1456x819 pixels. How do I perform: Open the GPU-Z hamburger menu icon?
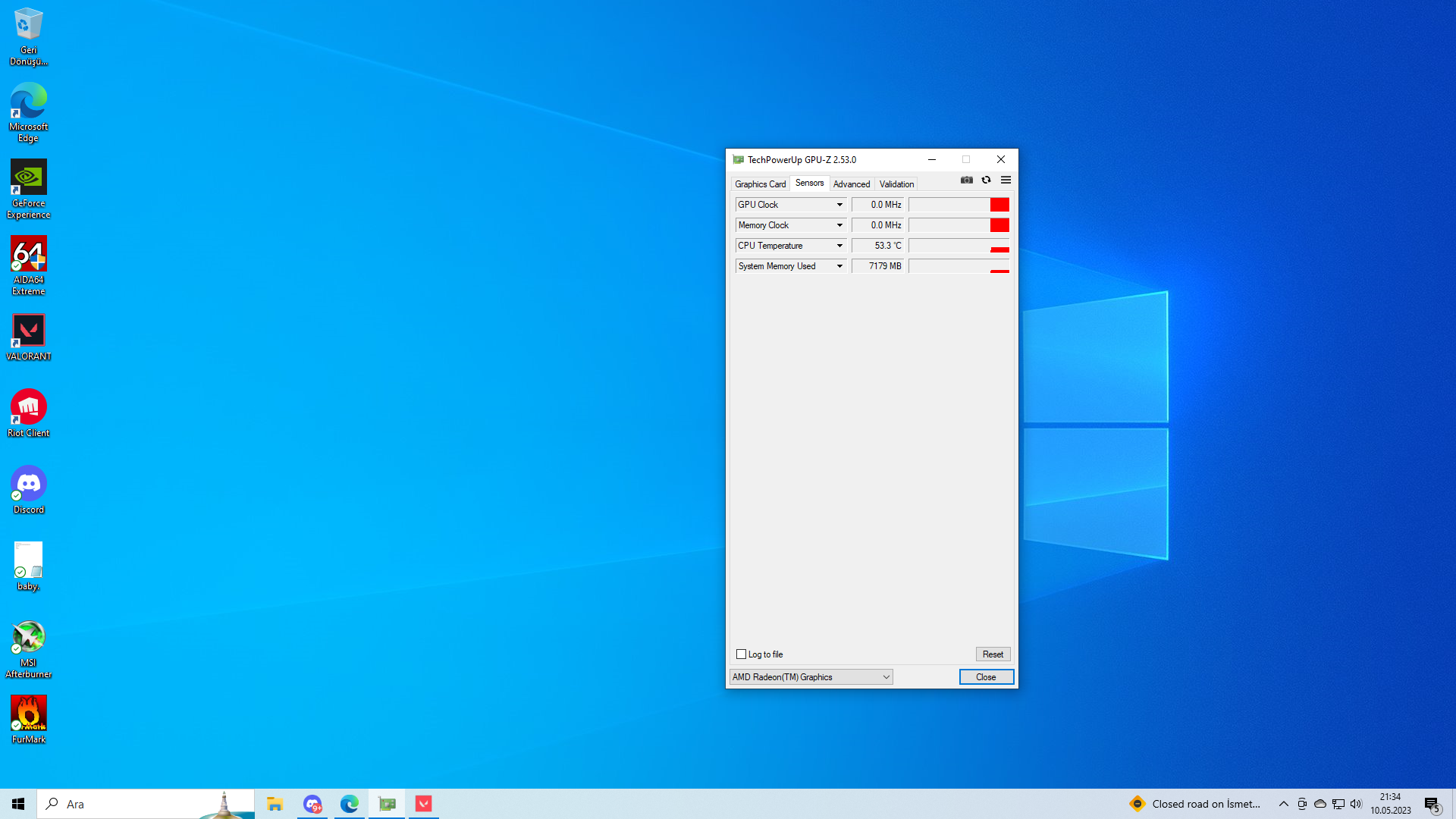pyautogui.click(x=1006, y=180)
